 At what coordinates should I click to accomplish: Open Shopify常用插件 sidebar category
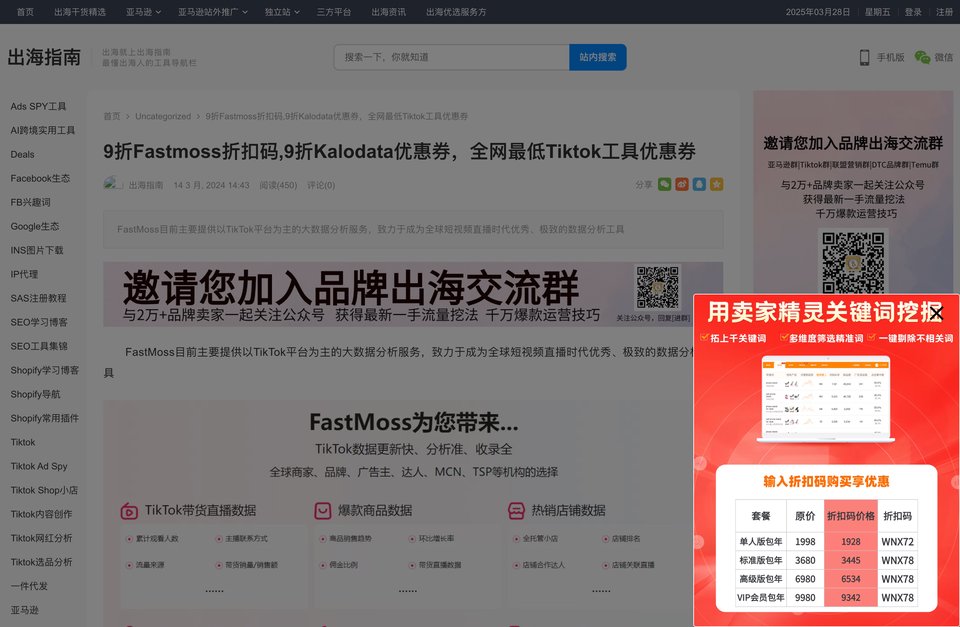click(45, 418)
